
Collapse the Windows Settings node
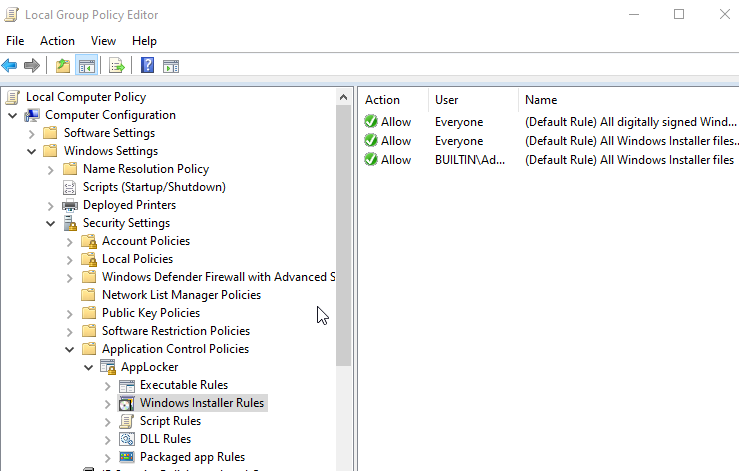click(x=32, y=151)
